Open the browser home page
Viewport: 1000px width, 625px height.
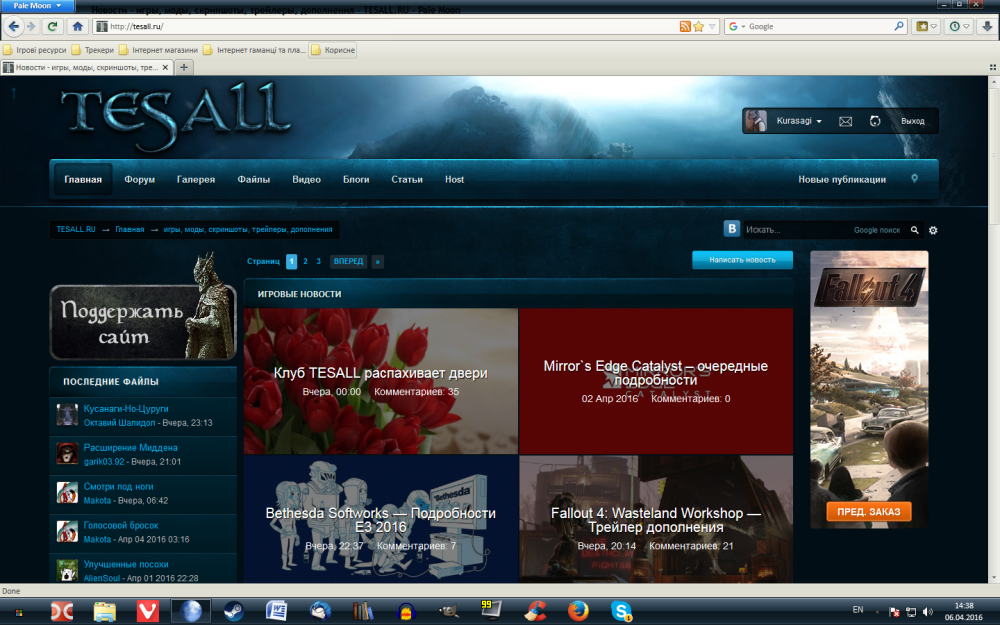pyautogui.click(x=77, y=26)
